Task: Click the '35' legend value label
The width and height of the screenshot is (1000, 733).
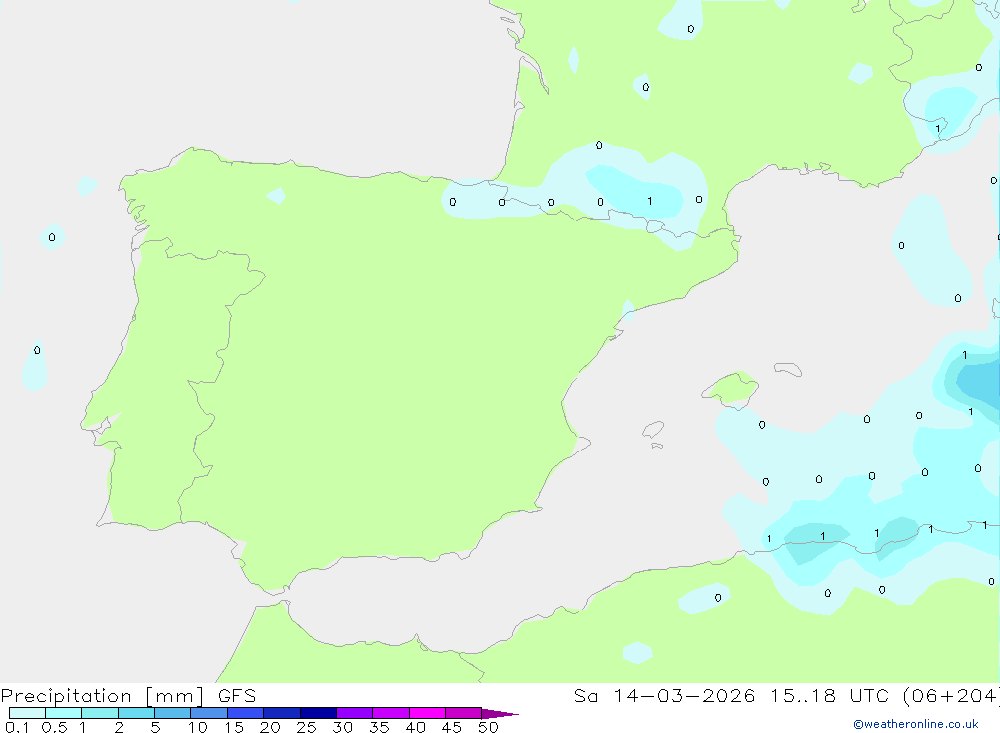Action: coord(379,727)
